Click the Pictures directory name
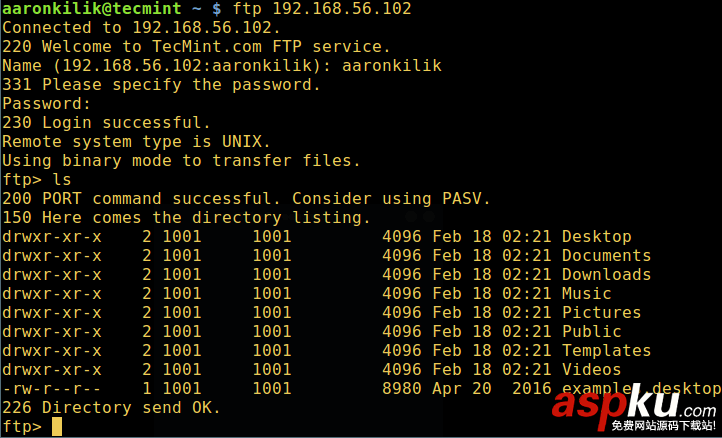The width and height of the screenshot is (722, 438). coord(601,313)
